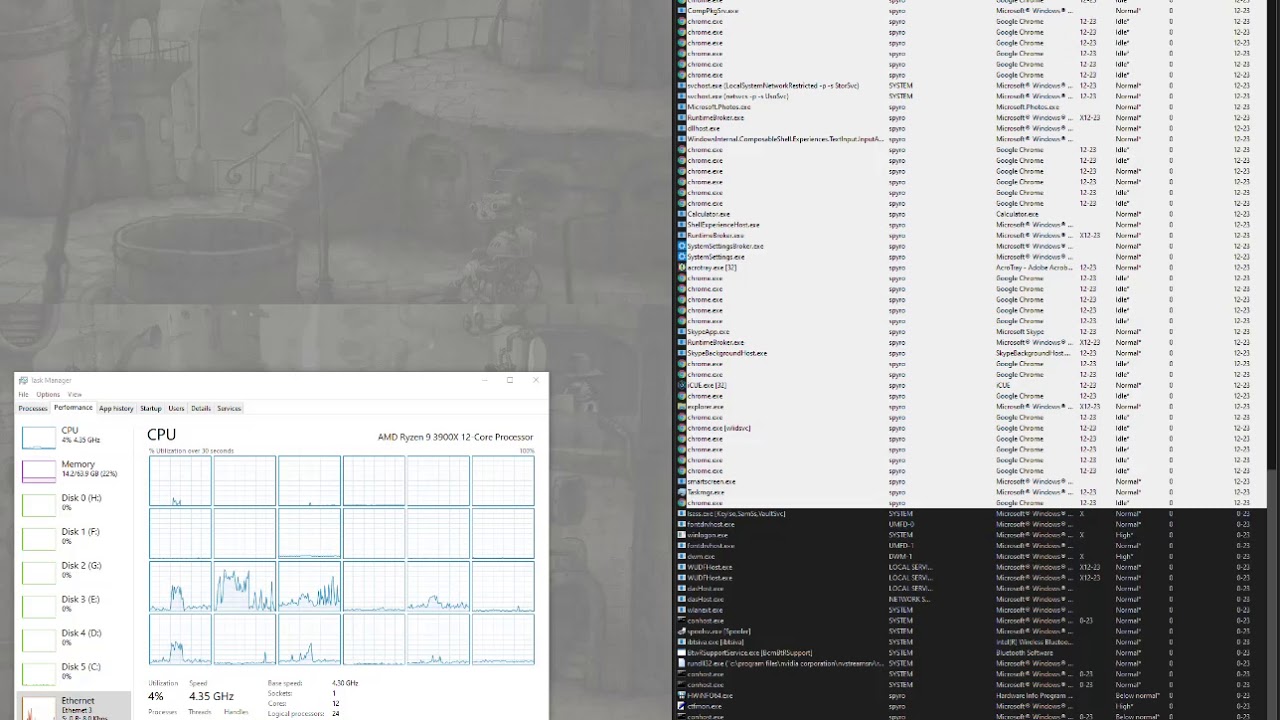The image size is (1280, 720).
Task: Select the btwRSupportService.exe process name
Action: [750, 653]
